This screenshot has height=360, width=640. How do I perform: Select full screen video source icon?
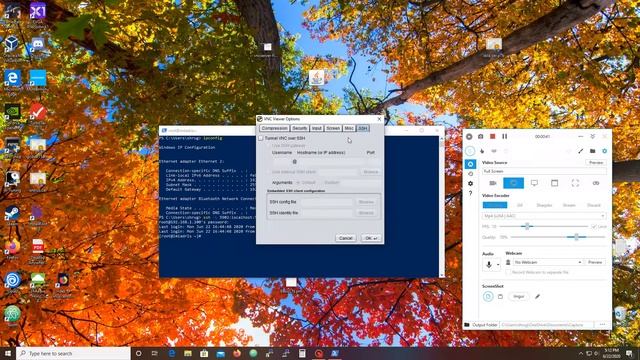click(513, 183)
